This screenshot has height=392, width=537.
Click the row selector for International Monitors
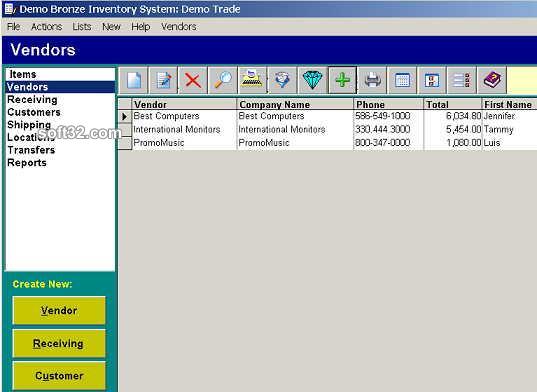(125, 130)
